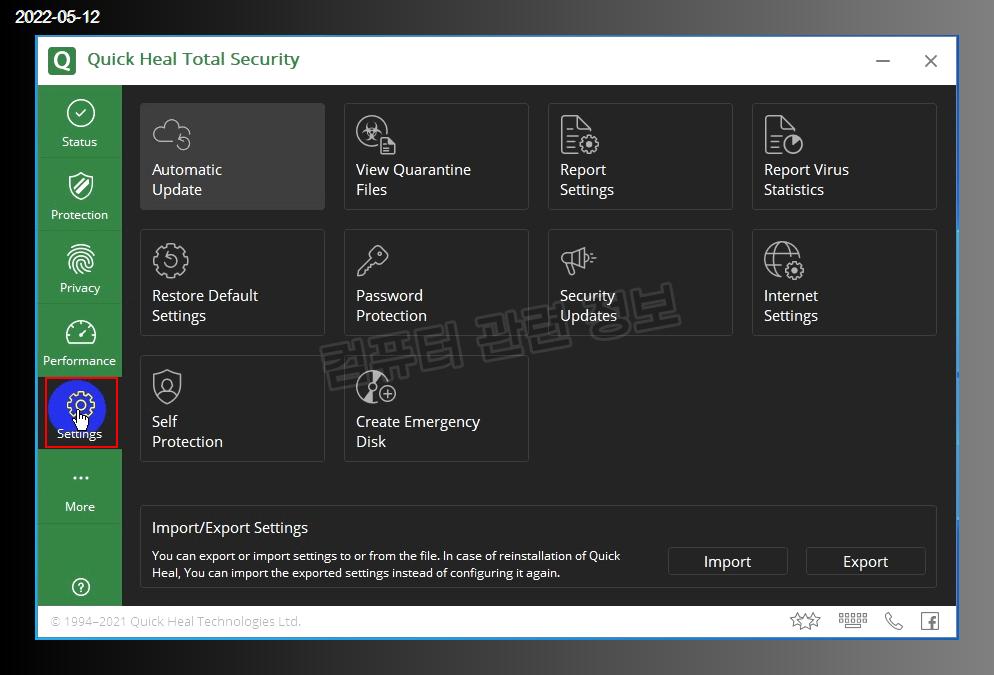Open the Security Updates tile
The image size is (994, 675).
coord(640,283)
